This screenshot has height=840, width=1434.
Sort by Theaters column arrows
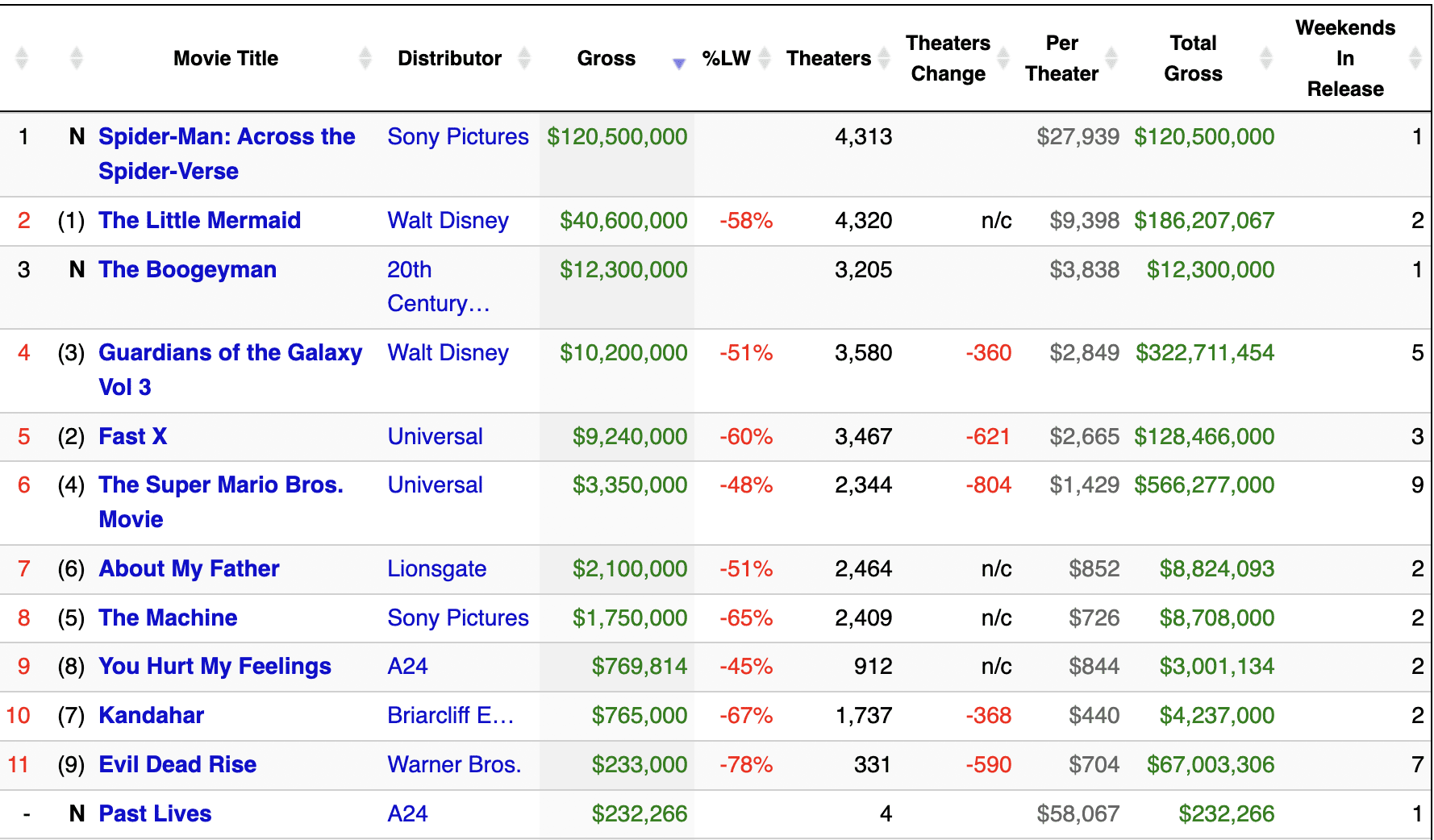point(884,58)
